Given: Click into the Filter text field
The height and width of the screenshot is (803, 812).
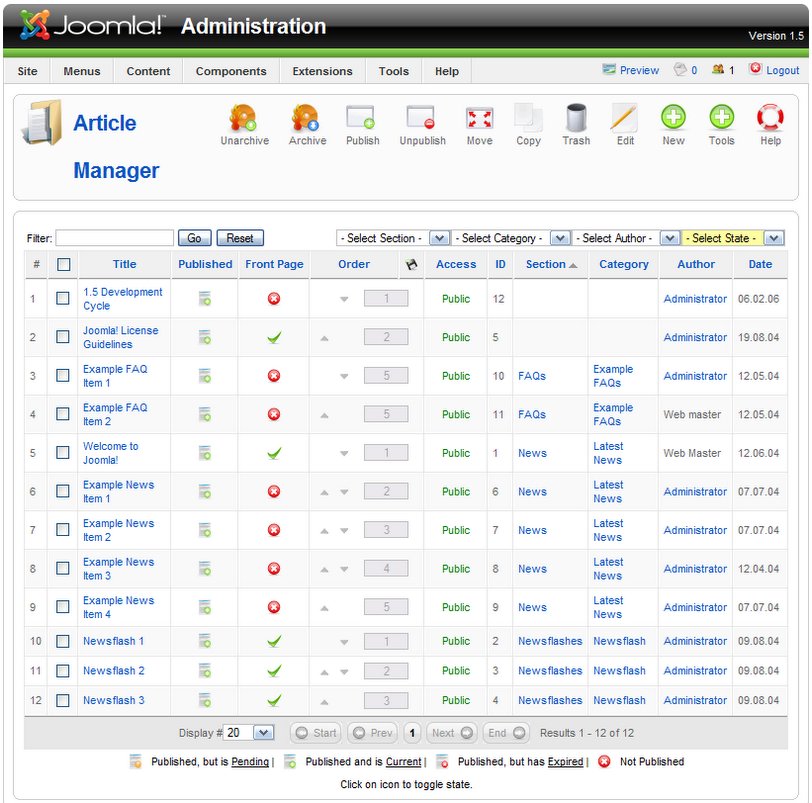Looking at the screenshot, I should pyautogui.click(x=114, y=238).
